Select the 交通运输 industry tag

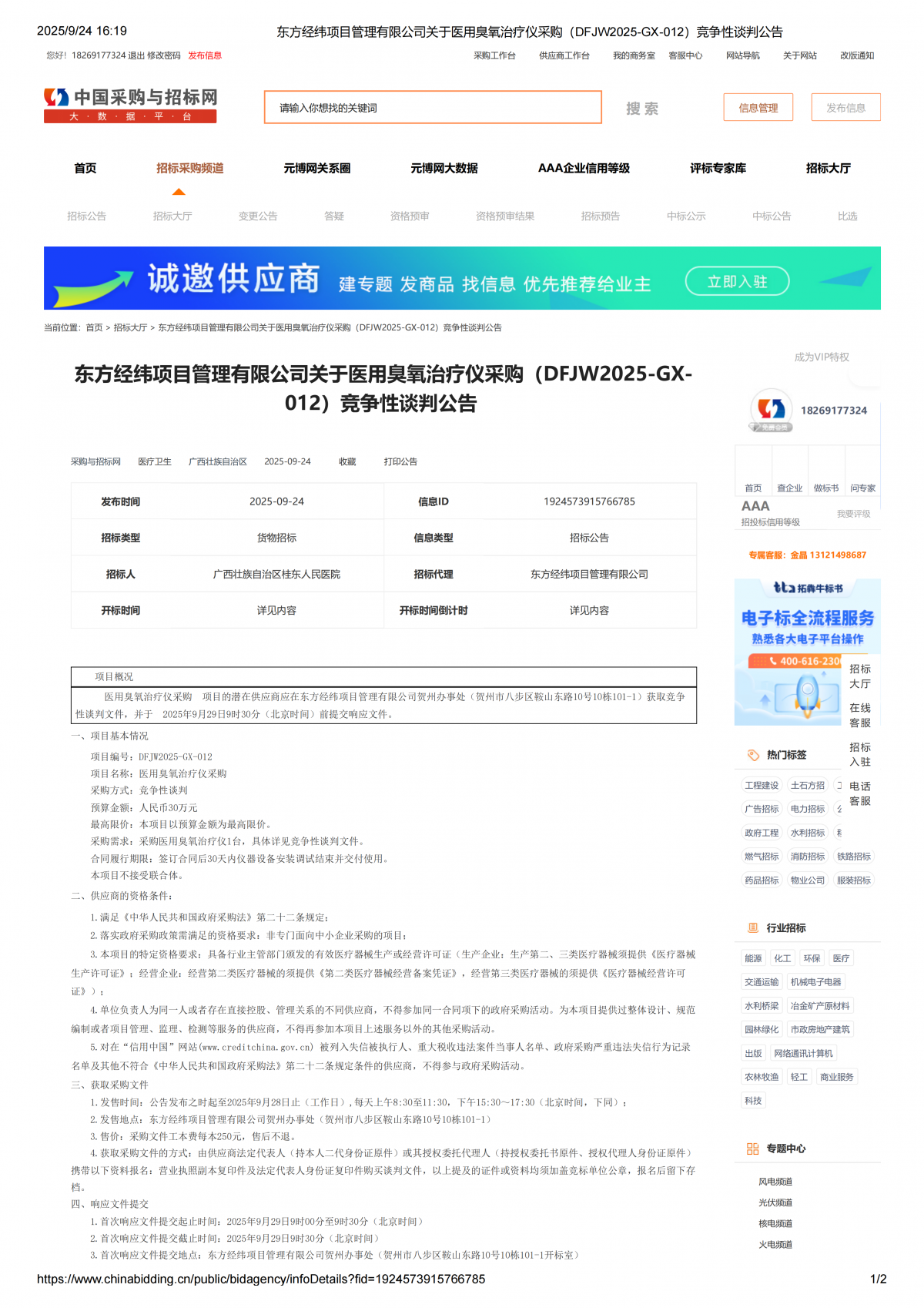(x=762, y=982)
